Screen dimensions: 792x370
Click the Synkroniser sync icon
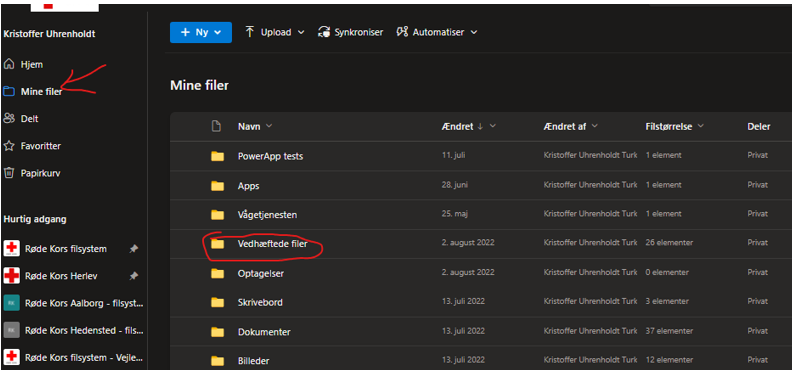pyautogui.click(x=323, y=32)
